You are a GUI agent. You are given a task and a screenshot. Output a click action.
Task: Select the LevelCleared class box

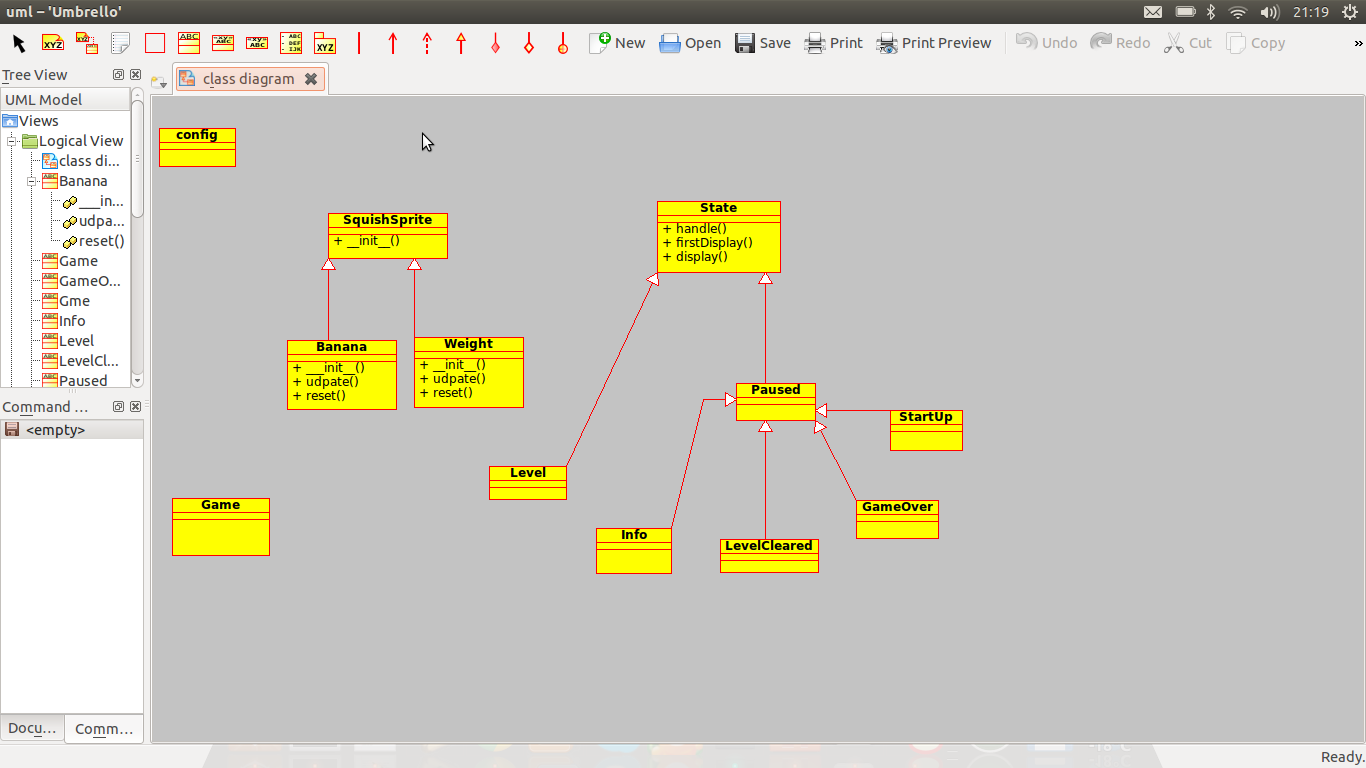[769, 556]
